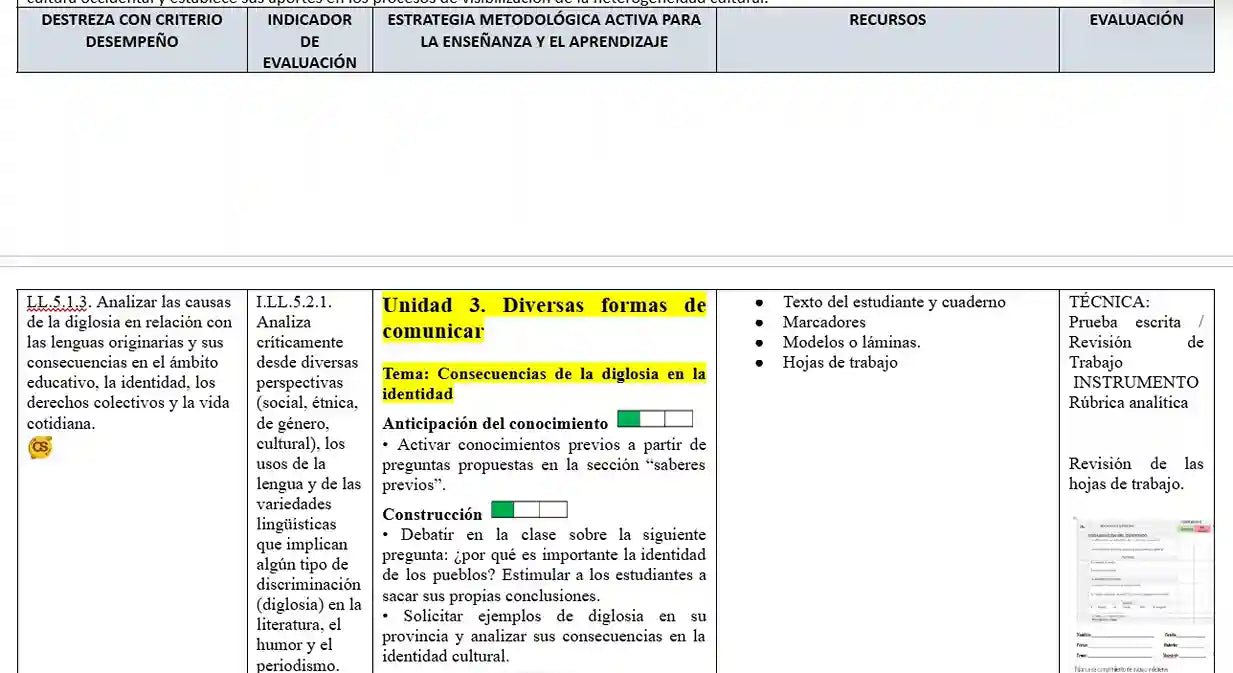Click the green segment beside 'Anticipación del conocimiento'
Viewport: 1233px width, 673px height.
tap(629, 419)
